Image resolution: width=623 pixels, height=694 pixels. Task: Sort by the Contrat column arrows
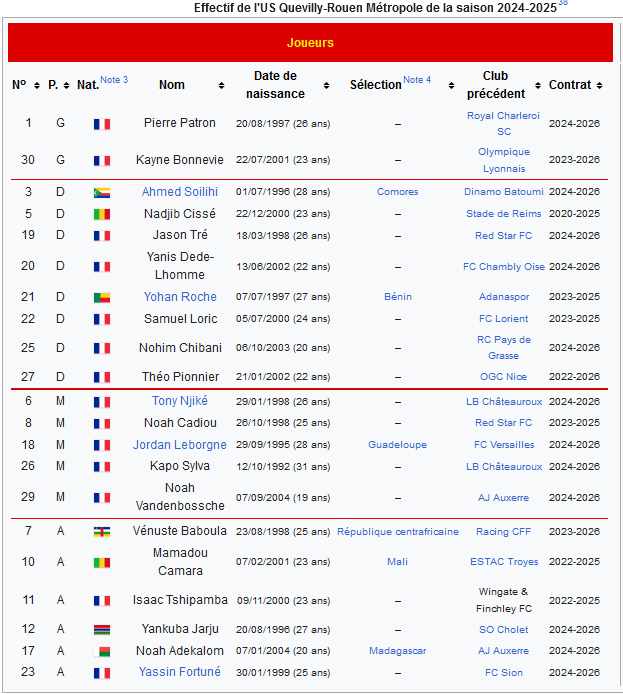coord(600,85)
